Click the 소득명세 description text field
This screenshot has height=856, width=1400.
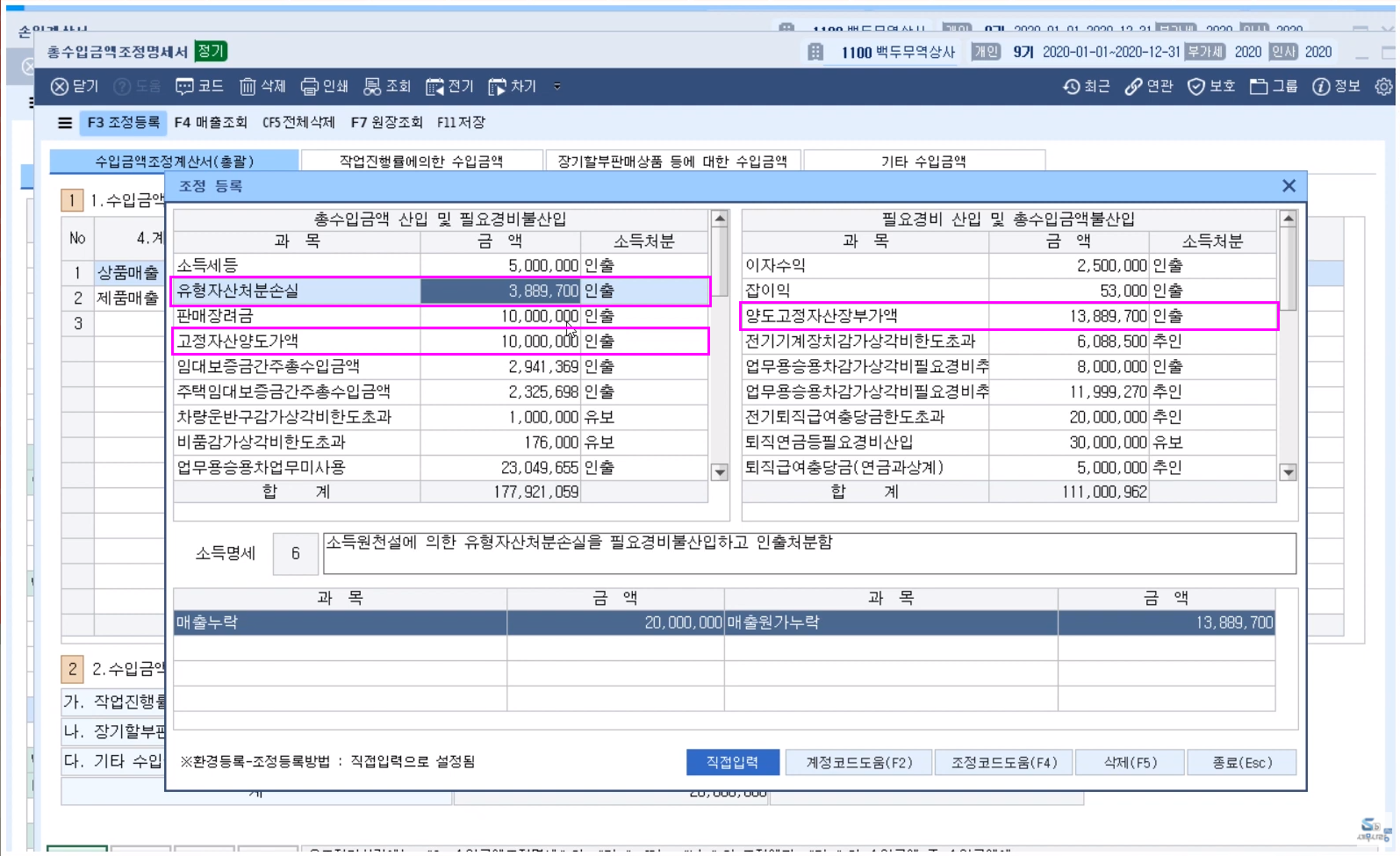[808, 554]
